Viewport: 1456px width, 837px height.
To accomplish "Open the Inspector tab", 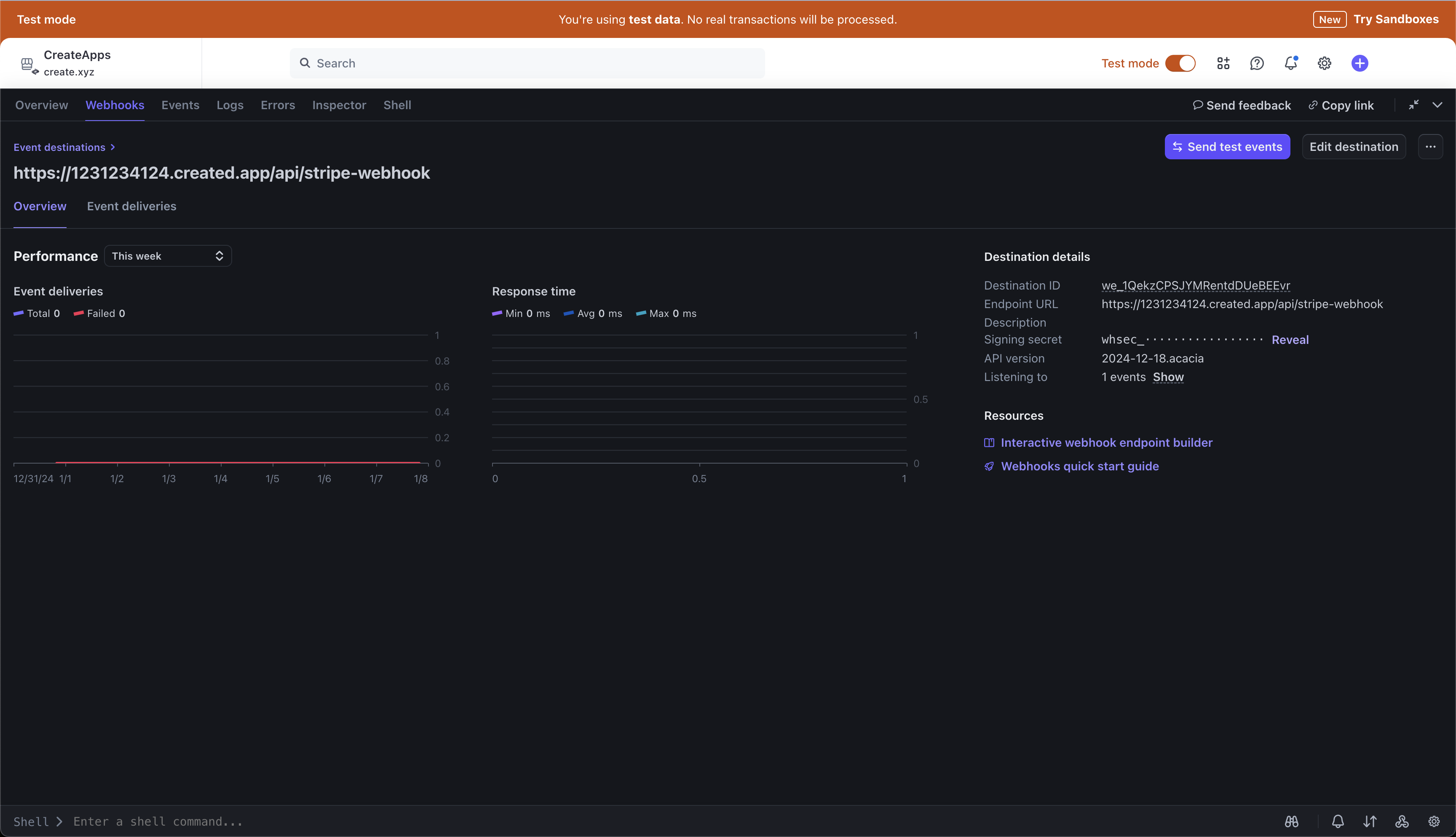I will [339, 105].
